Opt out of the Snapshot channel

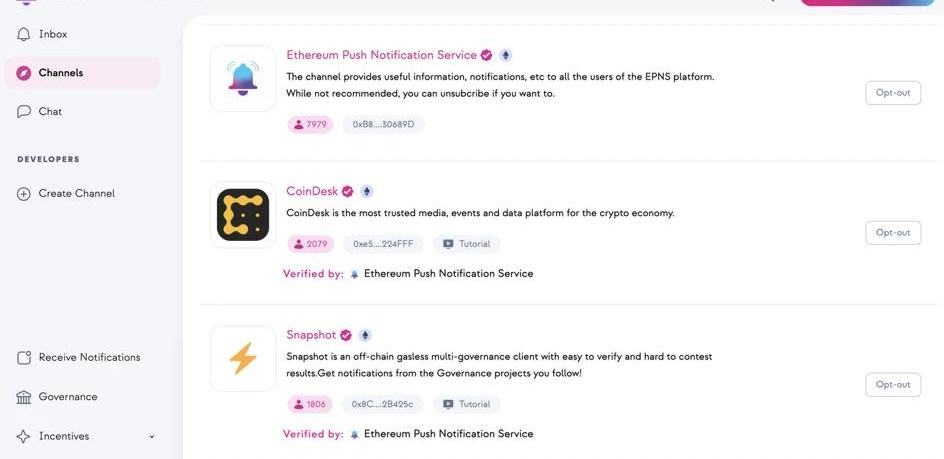click(x=892, y=385)
